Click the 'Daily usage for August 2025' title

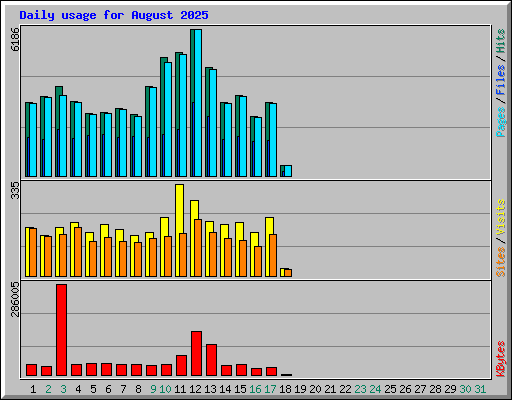pyautogui.click(x=114, y=15)
